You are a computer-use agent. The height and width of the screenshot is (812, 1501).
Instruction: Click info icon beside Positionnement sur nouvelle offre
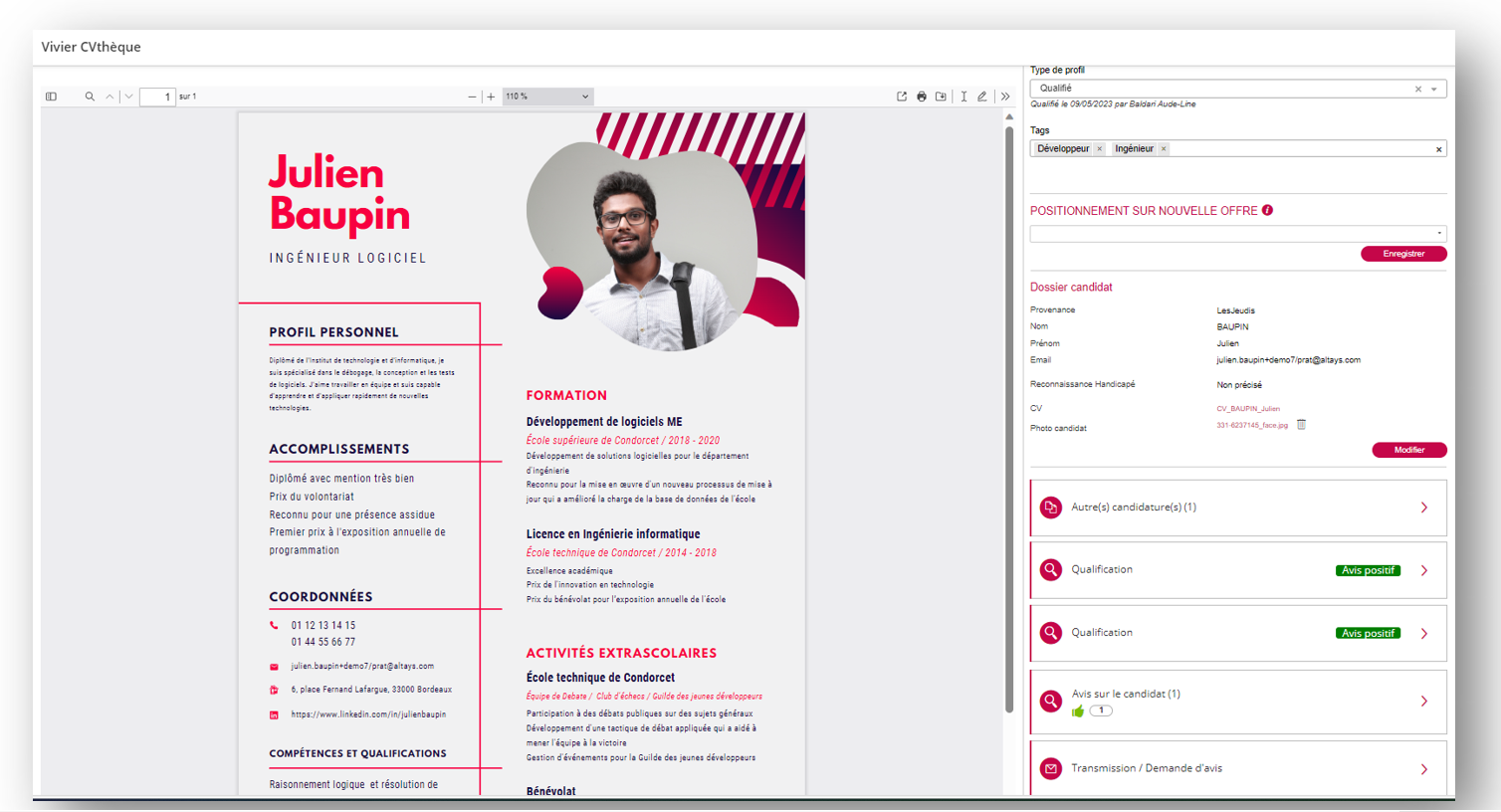point(1267,210)
